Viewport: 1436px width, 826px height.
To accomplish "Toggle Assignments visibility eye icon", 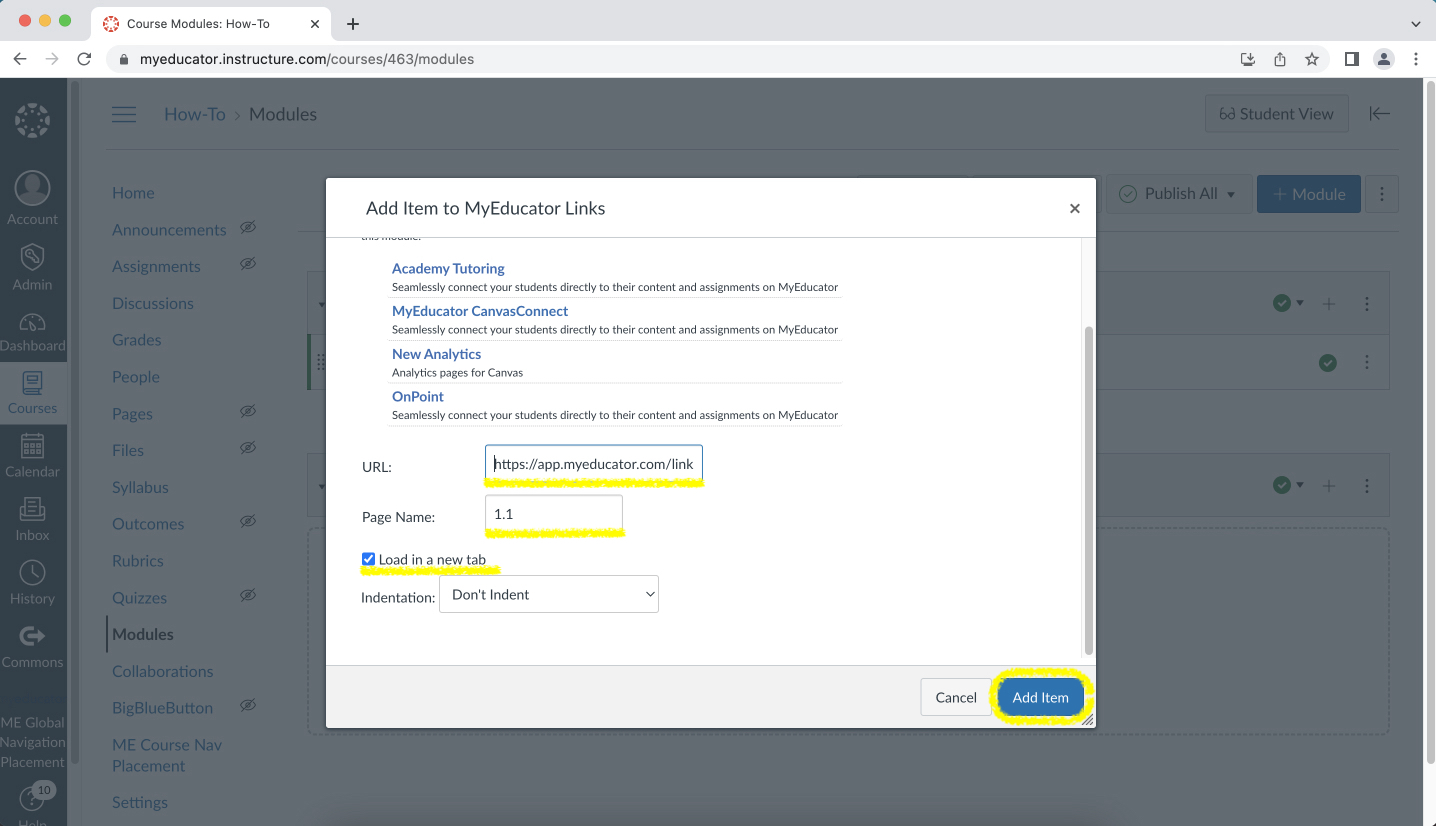I will click(248, 264).
